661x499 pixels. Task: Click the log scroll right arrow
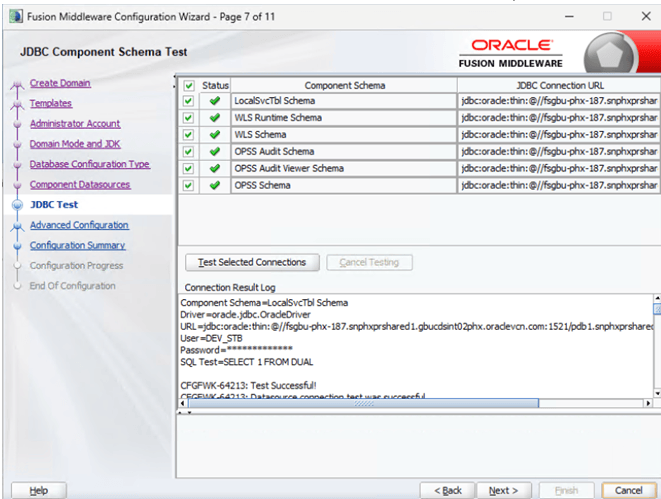click(x=648, y=403)
